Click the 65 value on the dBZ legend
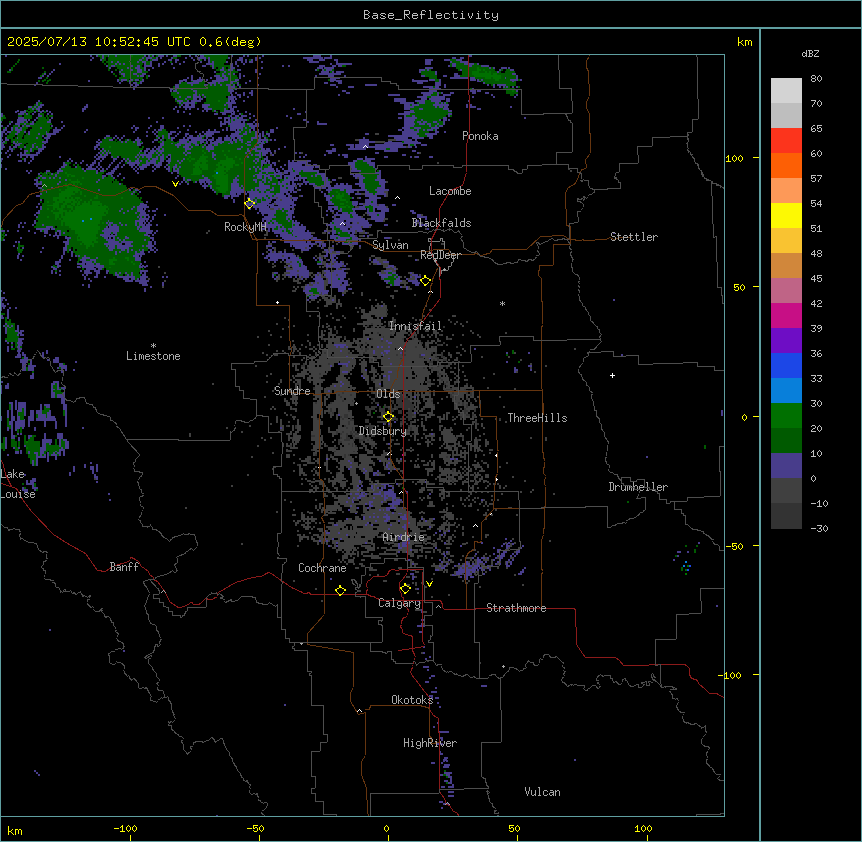This screenshot has height=842, width=862. click(x=816, y=129)
